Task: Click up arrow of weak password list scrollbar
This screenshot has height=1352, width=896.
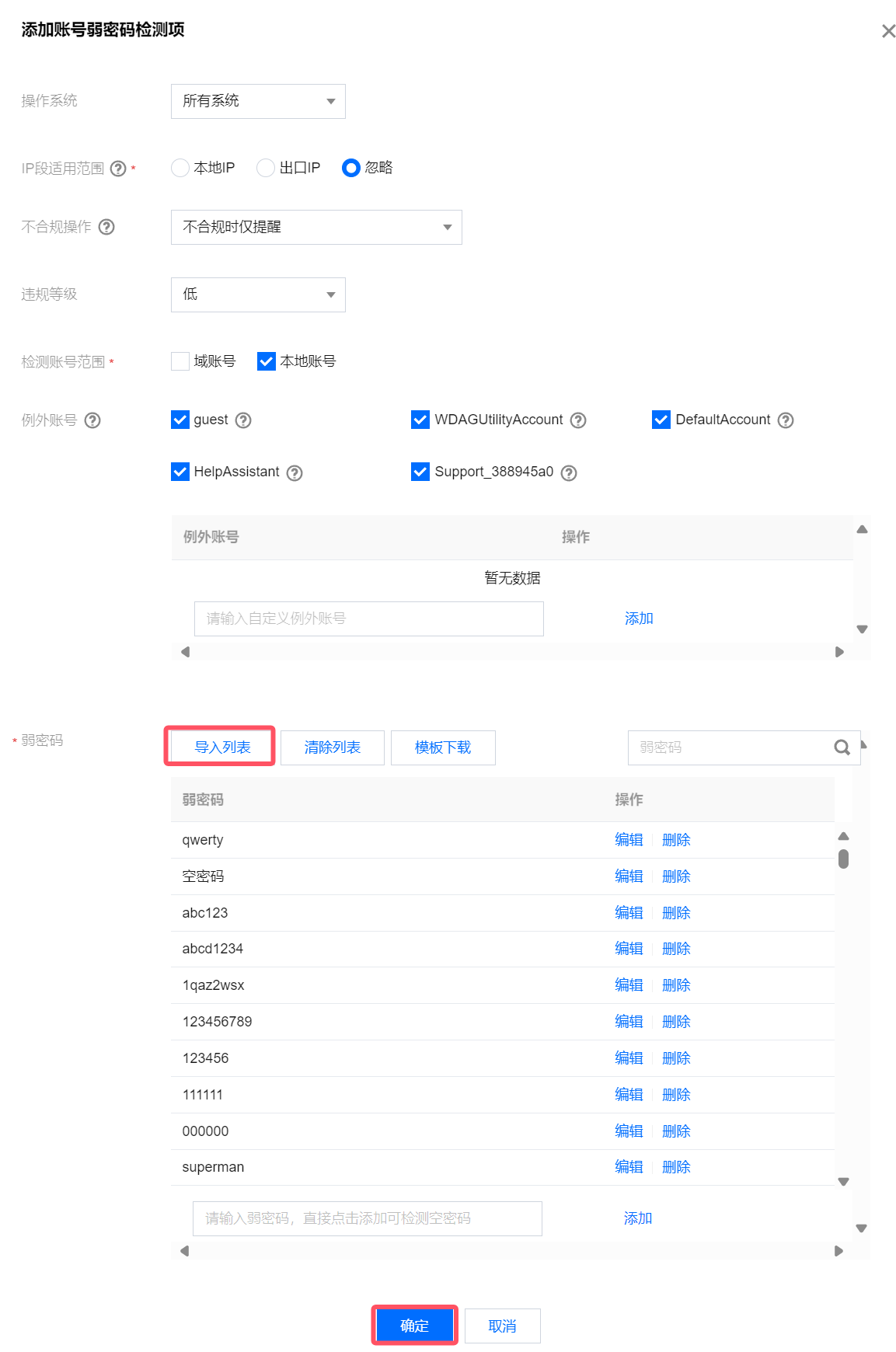Action: point(843,836)
